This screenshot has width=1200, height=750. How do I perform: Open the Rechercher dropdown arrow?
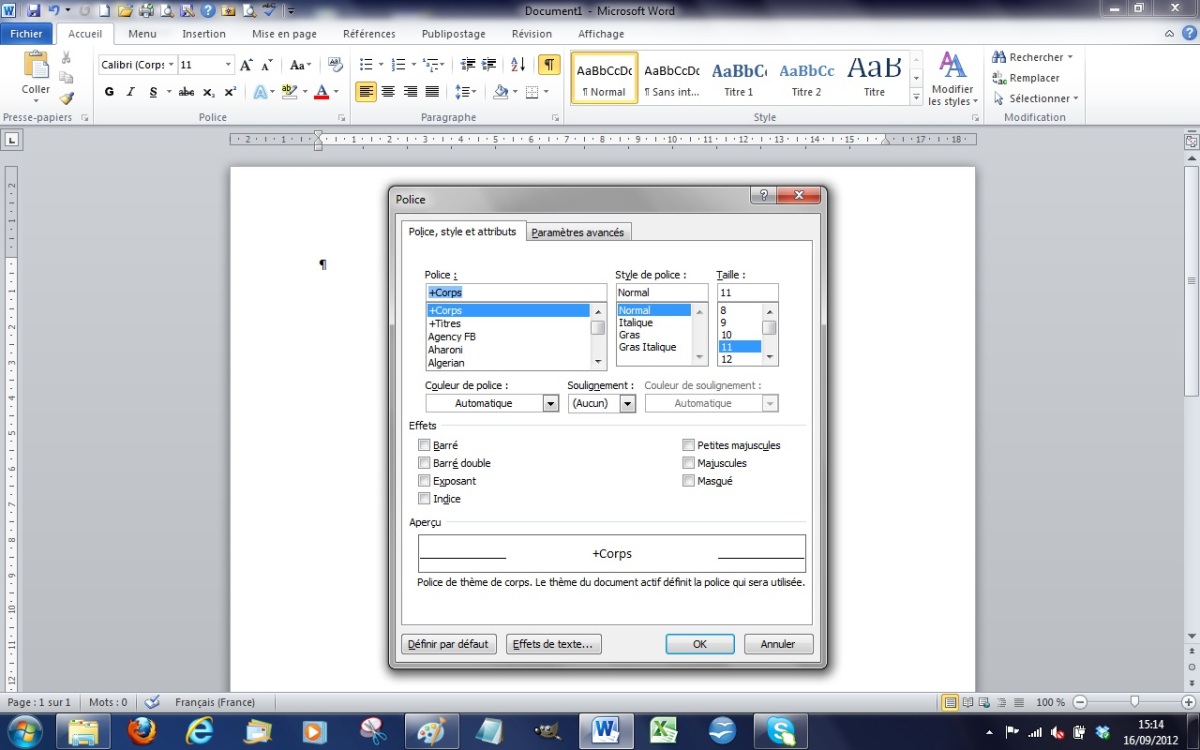(x=1070, y=57)
